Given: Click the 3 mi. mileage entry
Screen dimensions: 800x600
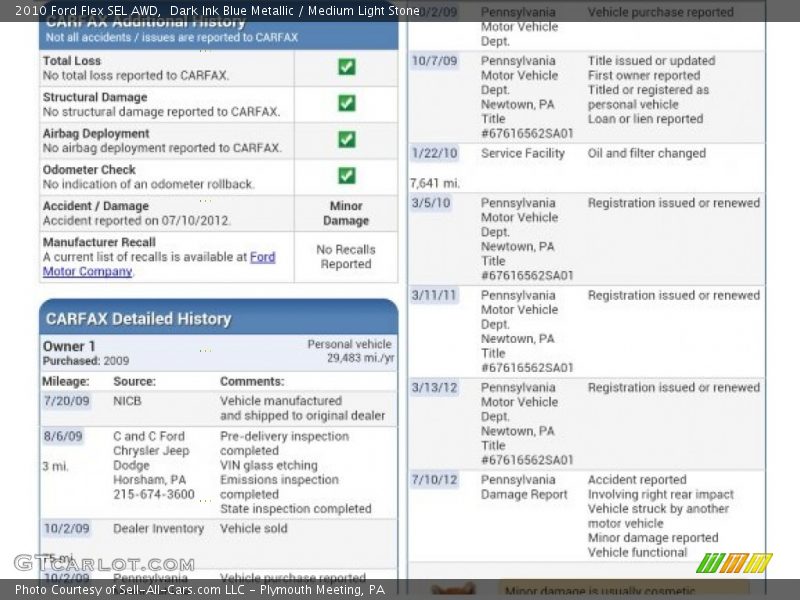Looking at the screenshot, I should 55,466.
